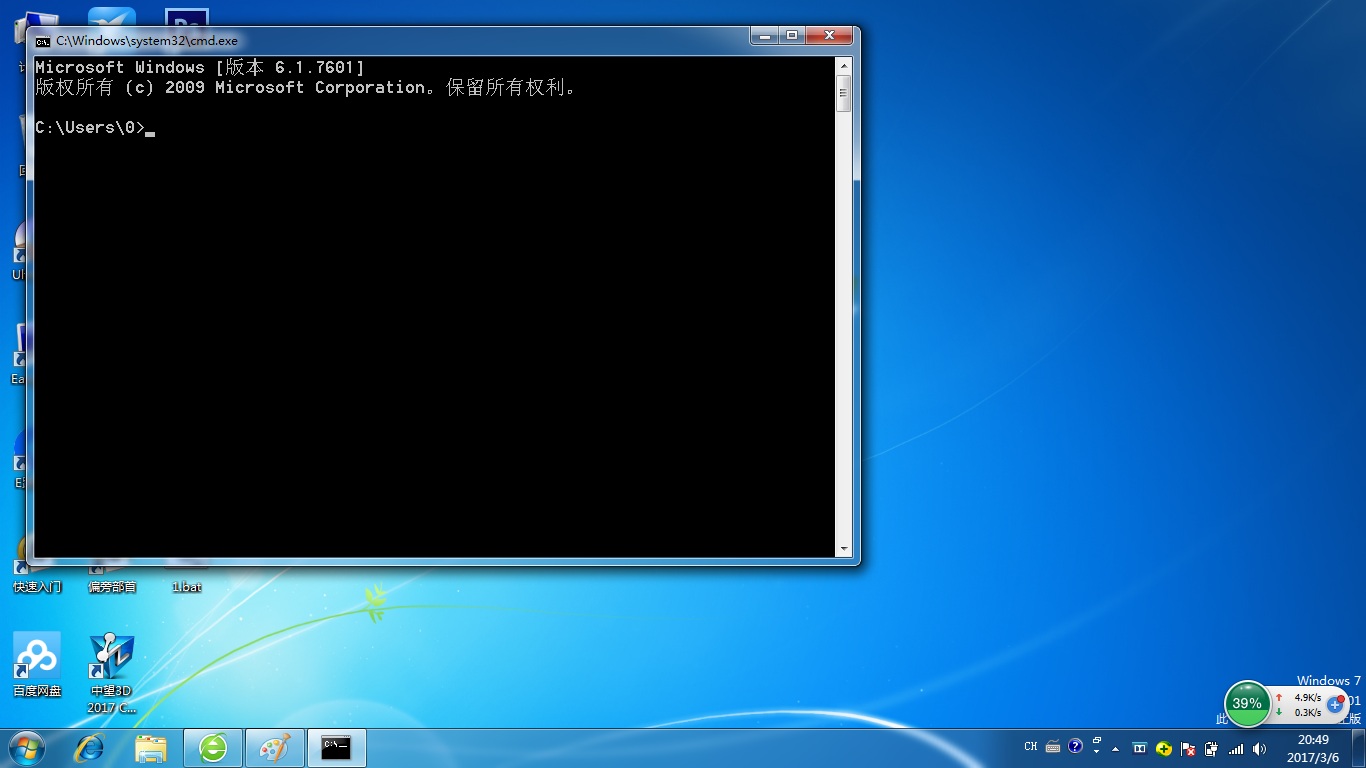This screenshot has height=768, width=1366.
Task: Click the blue plus button on speed widget
Action: point(1334,704)
